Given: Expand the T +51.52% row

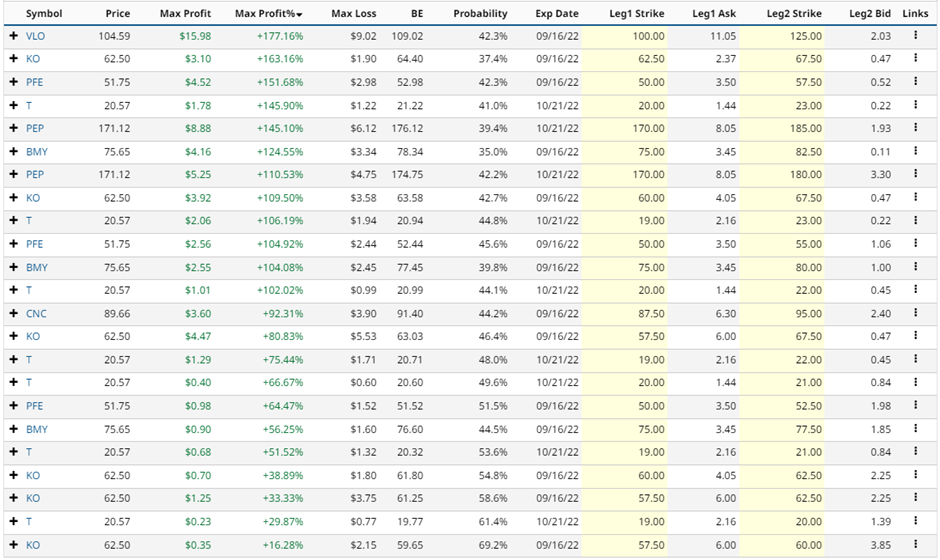Looking at the screenshot, I should [x=14, y=452].
